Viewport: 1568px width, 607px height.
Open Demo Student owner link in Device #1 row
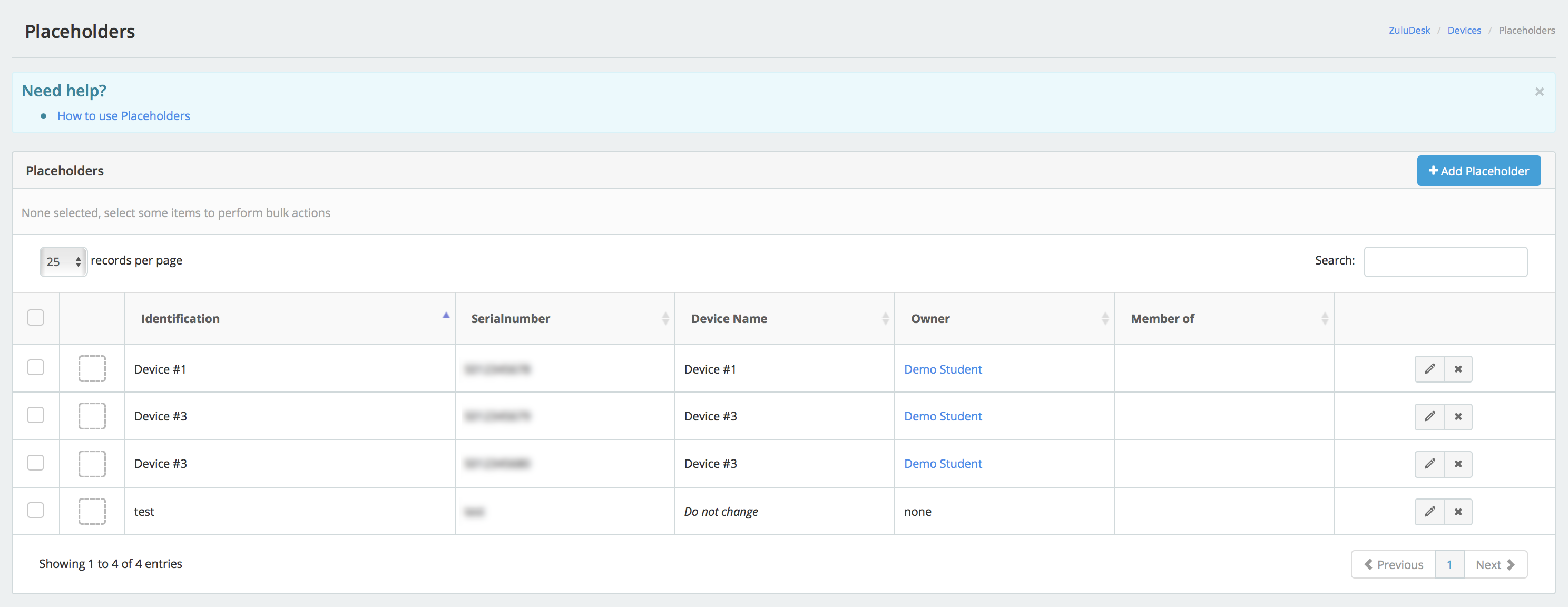tap(943, 369)
